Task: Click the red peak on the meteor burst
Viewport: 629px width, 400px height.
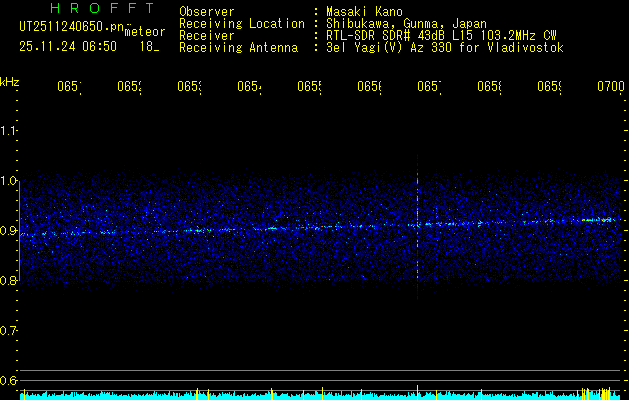Action: click(x=418, y=217)
